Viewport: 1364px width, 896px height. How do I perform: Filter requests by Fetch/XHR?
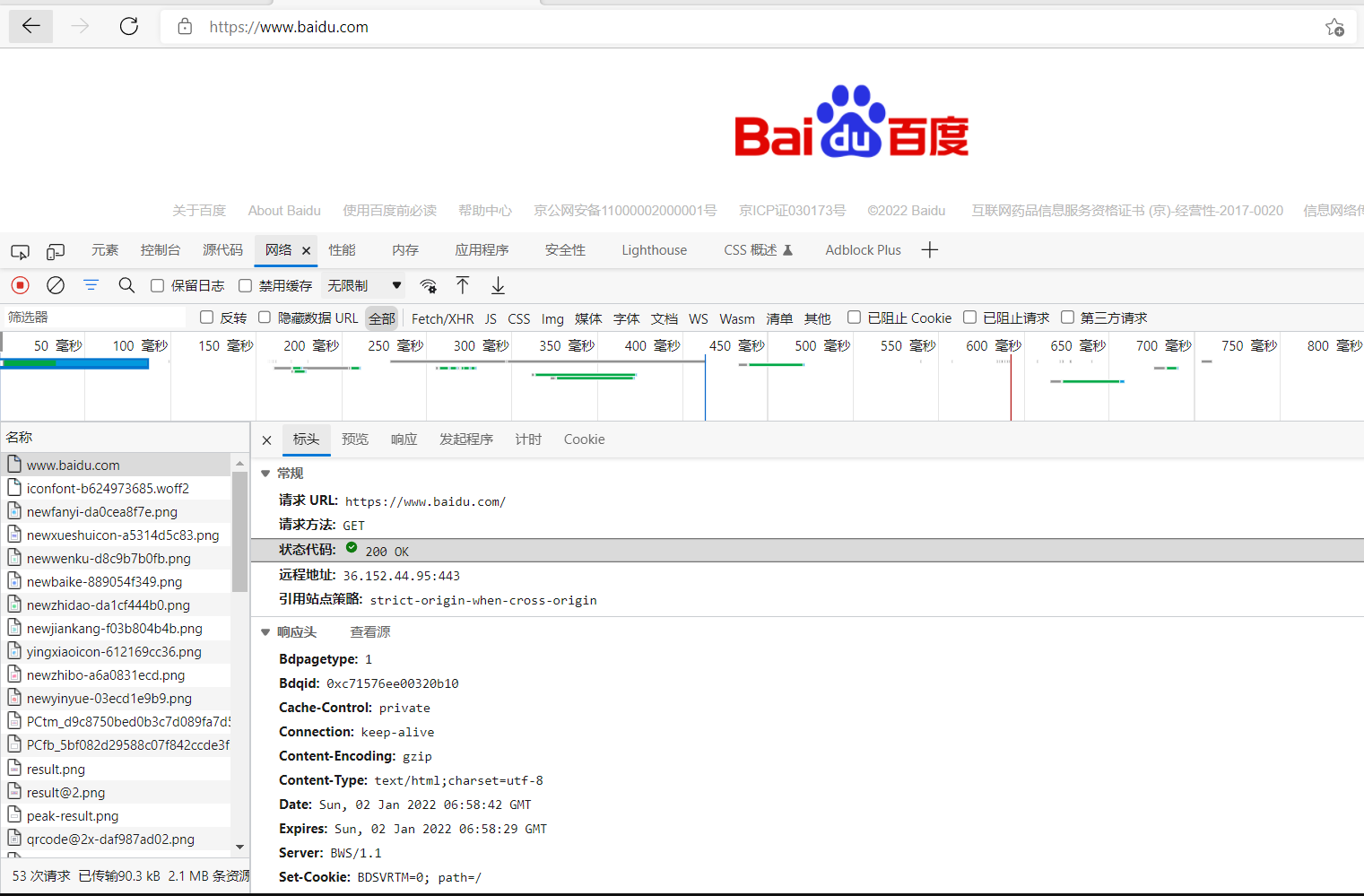443,318
